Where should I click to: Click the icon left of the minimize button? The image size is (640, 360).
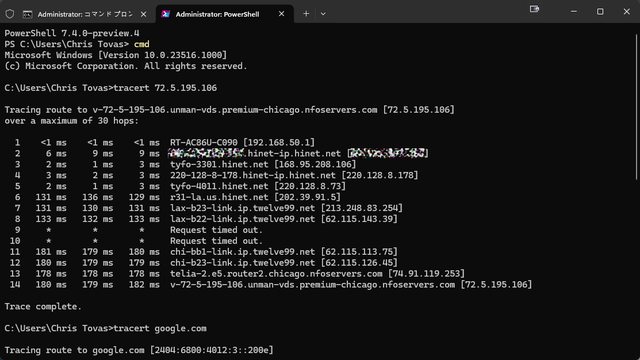pyautogui.click(x=534, y=9)
